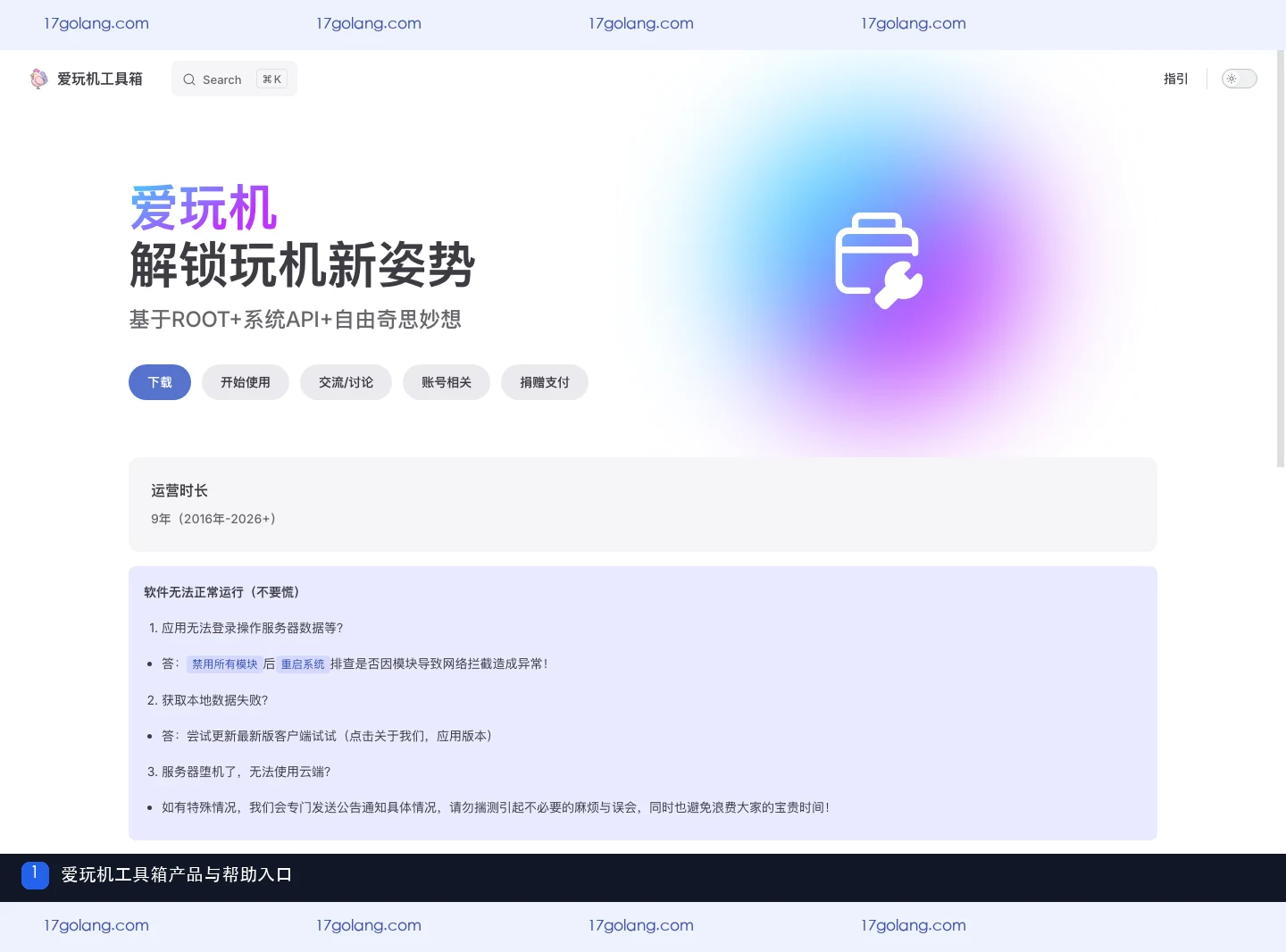Click the 尝试更新最新版客户端试试 answer line

pyautogui.click(x=327, y=736)
